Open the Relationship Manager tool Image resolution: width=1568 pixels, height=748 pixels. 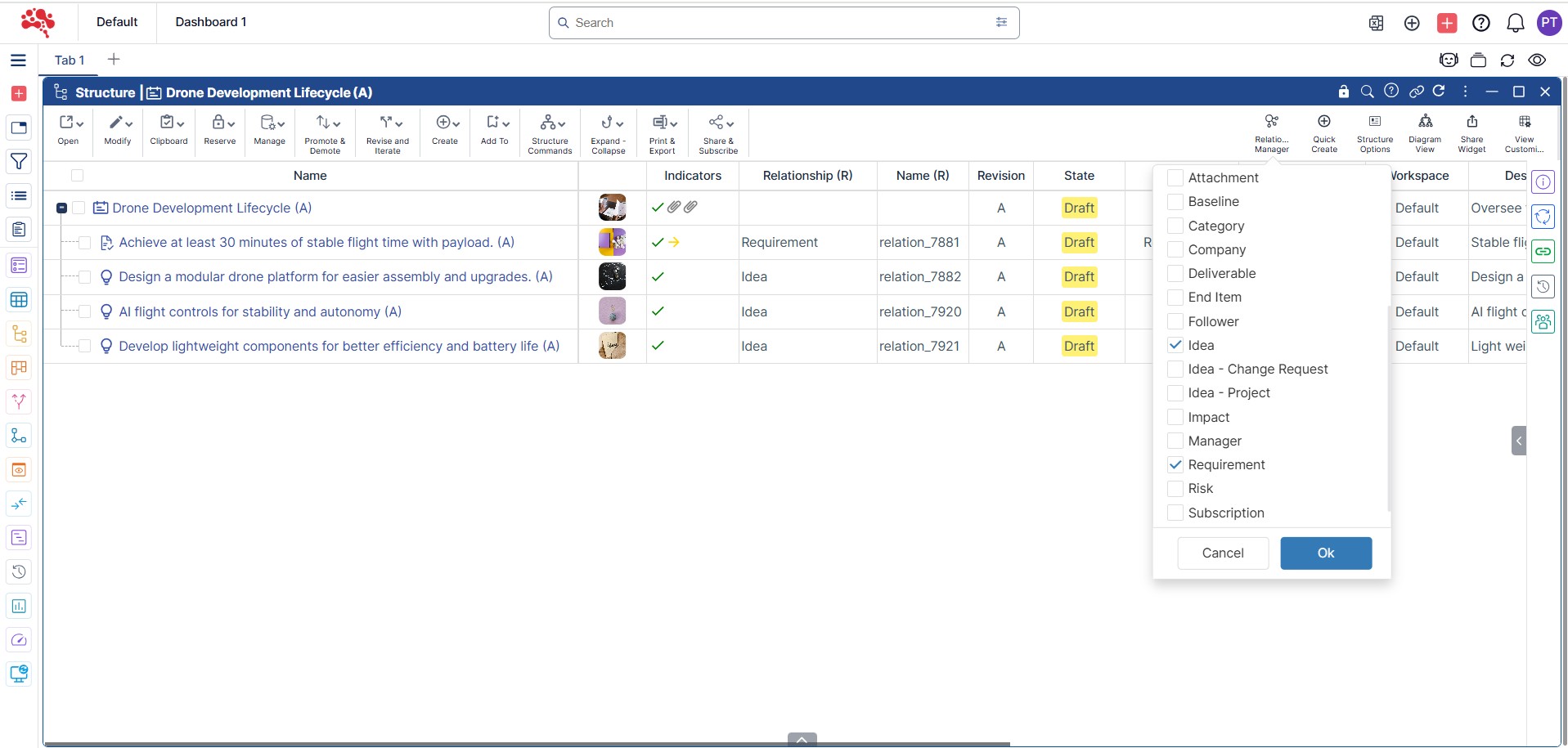click(1271, 132)
